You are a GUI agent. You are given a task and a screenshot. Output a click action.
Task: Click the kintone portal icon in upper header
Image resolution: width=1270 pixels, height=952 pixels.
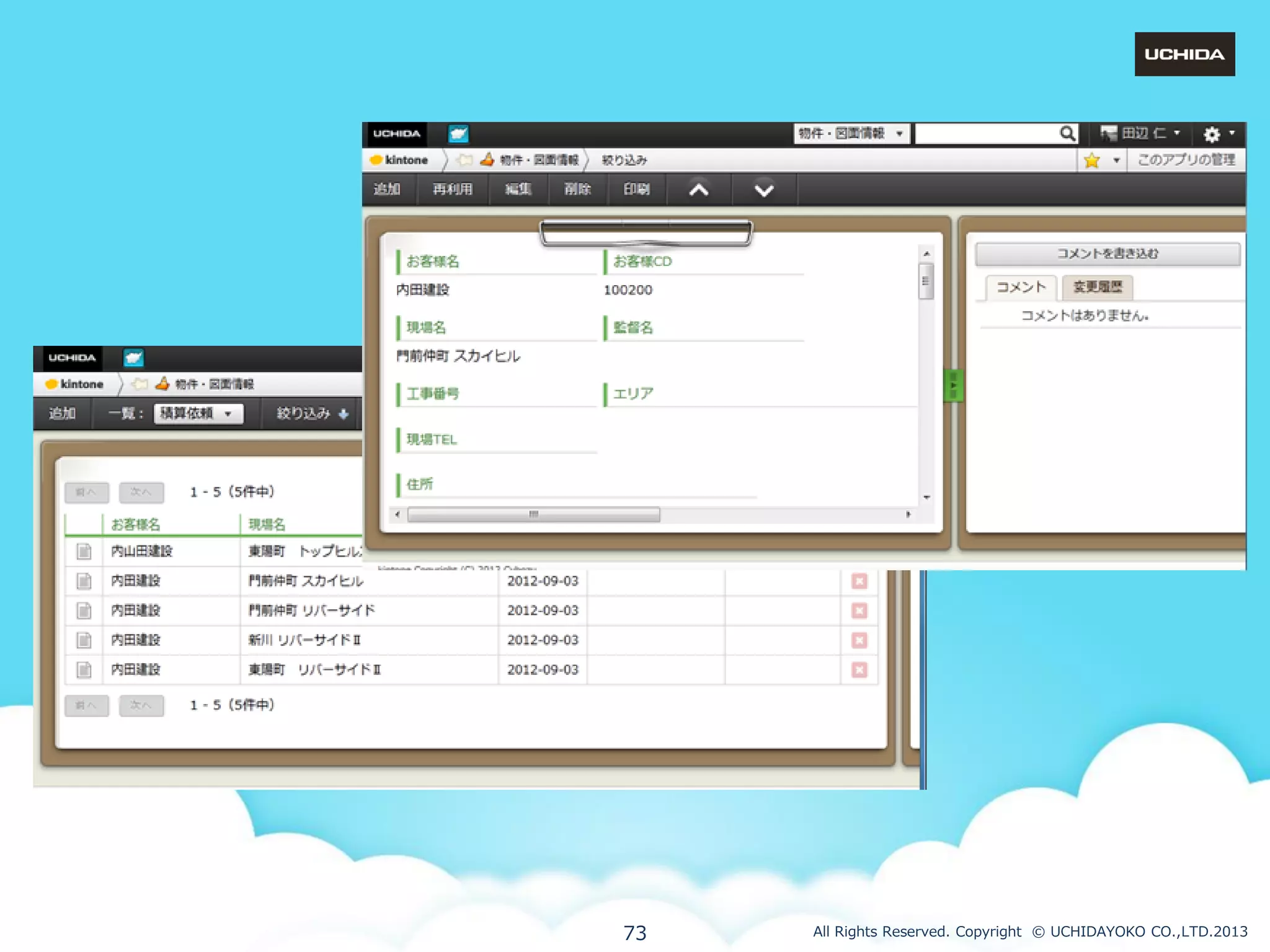point(458,133)
